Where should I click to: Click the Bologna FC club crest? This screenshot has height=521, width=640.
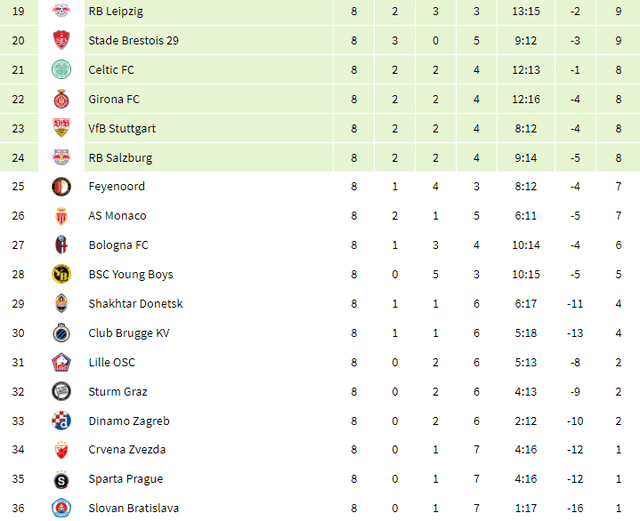pyautogui.click(x=62, y=245)
